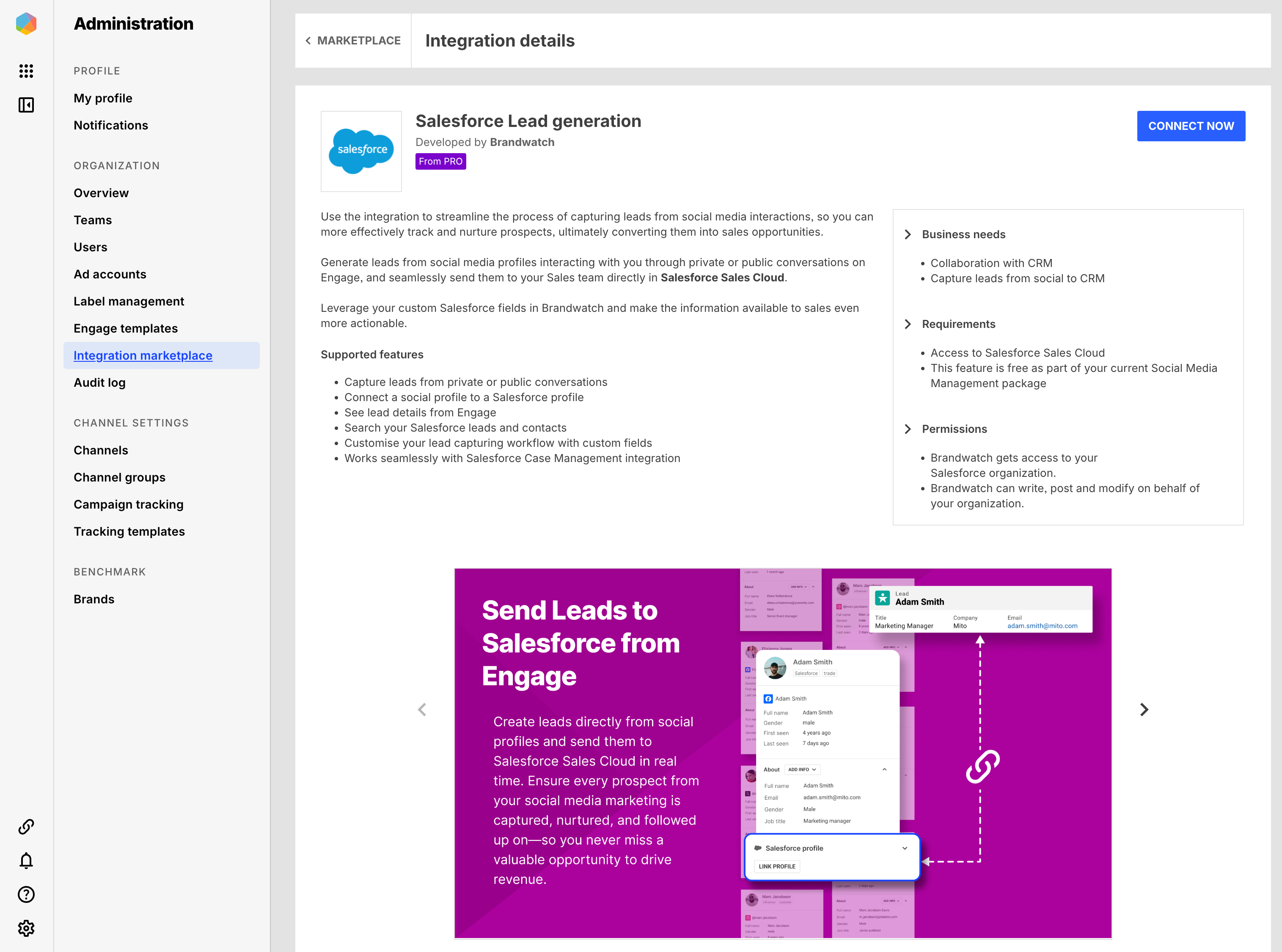Go back to Marketplace

point(353,41)
